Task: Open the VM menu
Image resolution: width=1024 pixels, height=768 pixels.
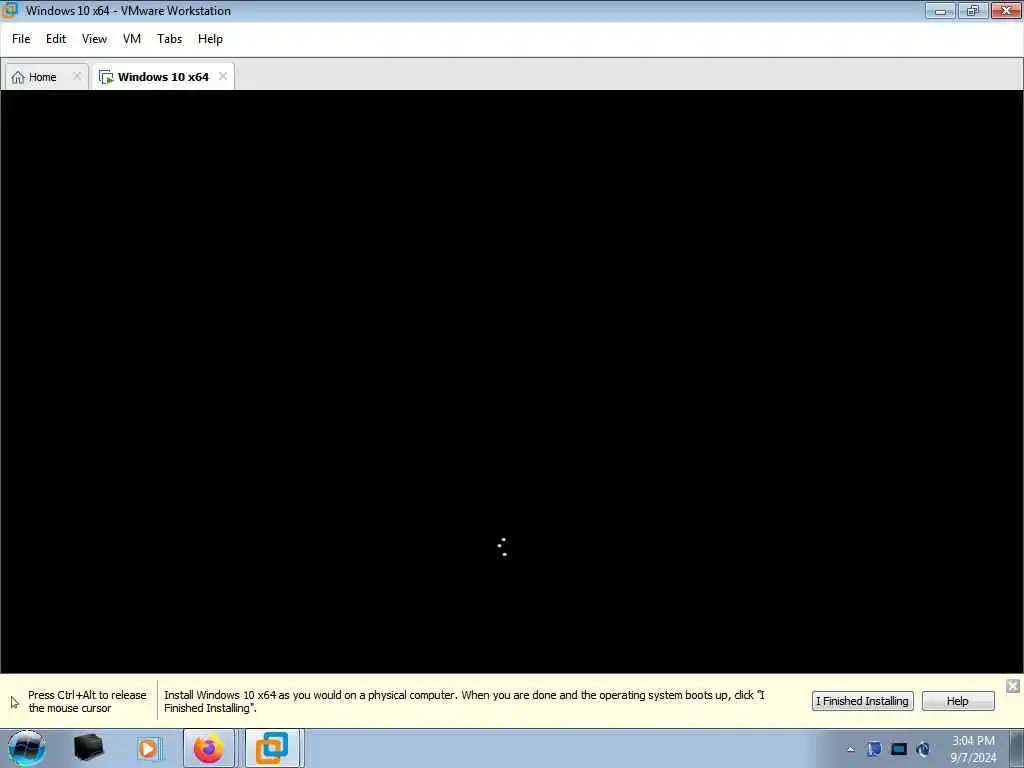Action: coord(132,39)
